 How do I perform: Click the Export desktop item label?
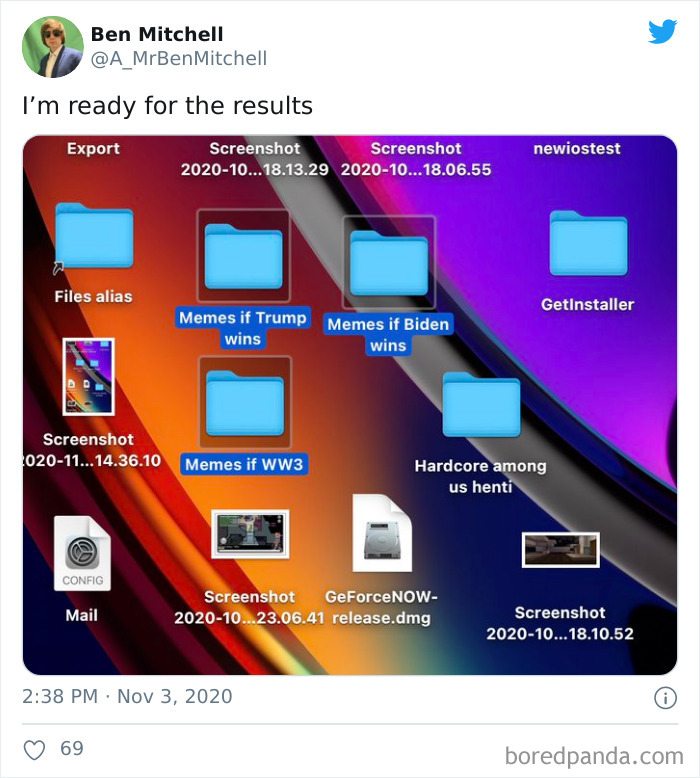point(93,148)
